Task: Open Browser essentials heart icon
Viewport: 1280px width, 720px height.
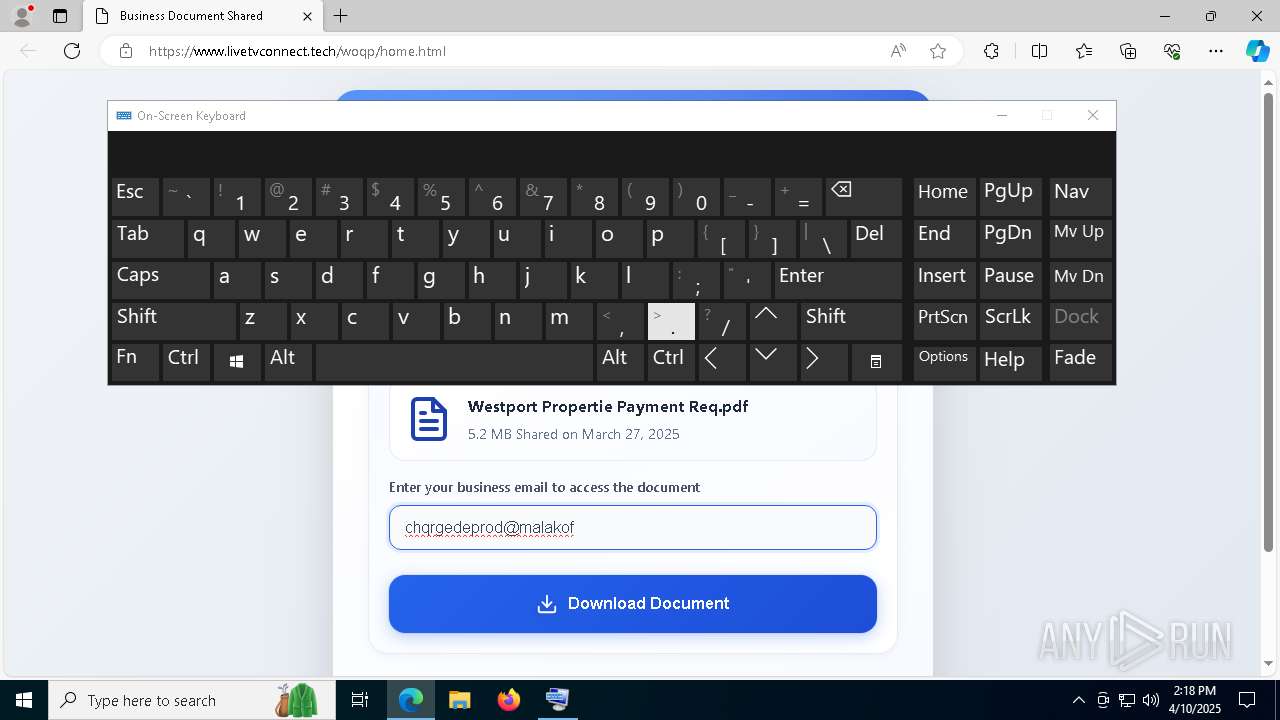Action: point(1172,51)
